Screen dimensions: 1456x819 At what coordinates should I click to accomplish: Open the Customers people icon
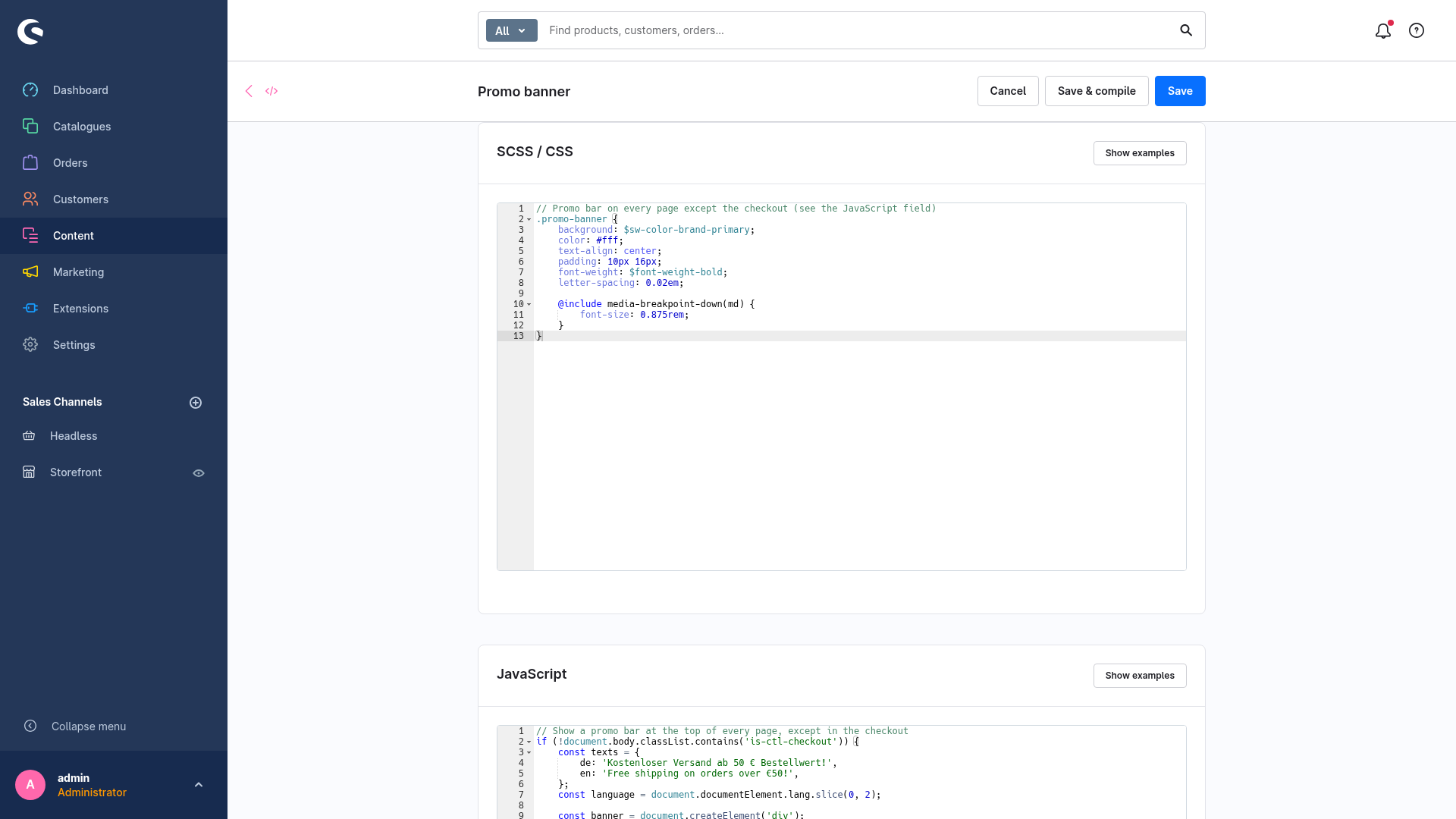point(30,199)
